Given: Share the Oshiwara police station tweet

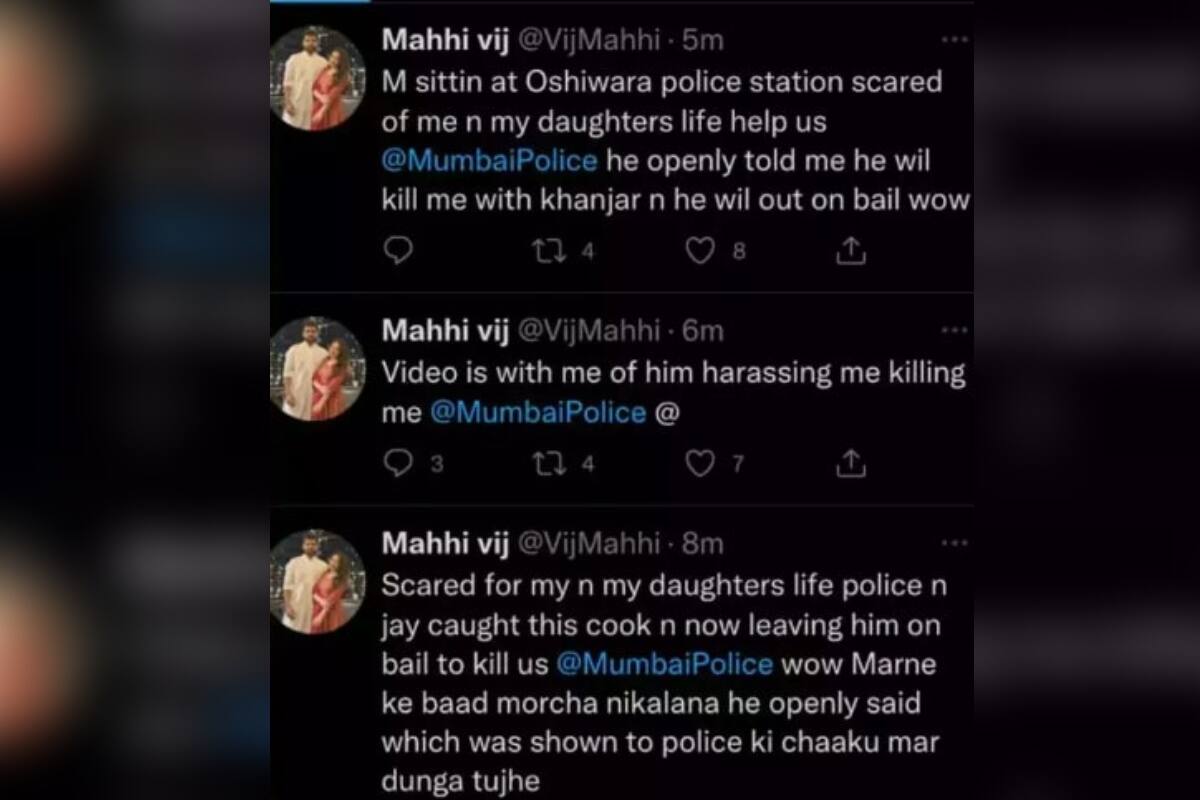Looking at the screenshot, I should 850,251.
